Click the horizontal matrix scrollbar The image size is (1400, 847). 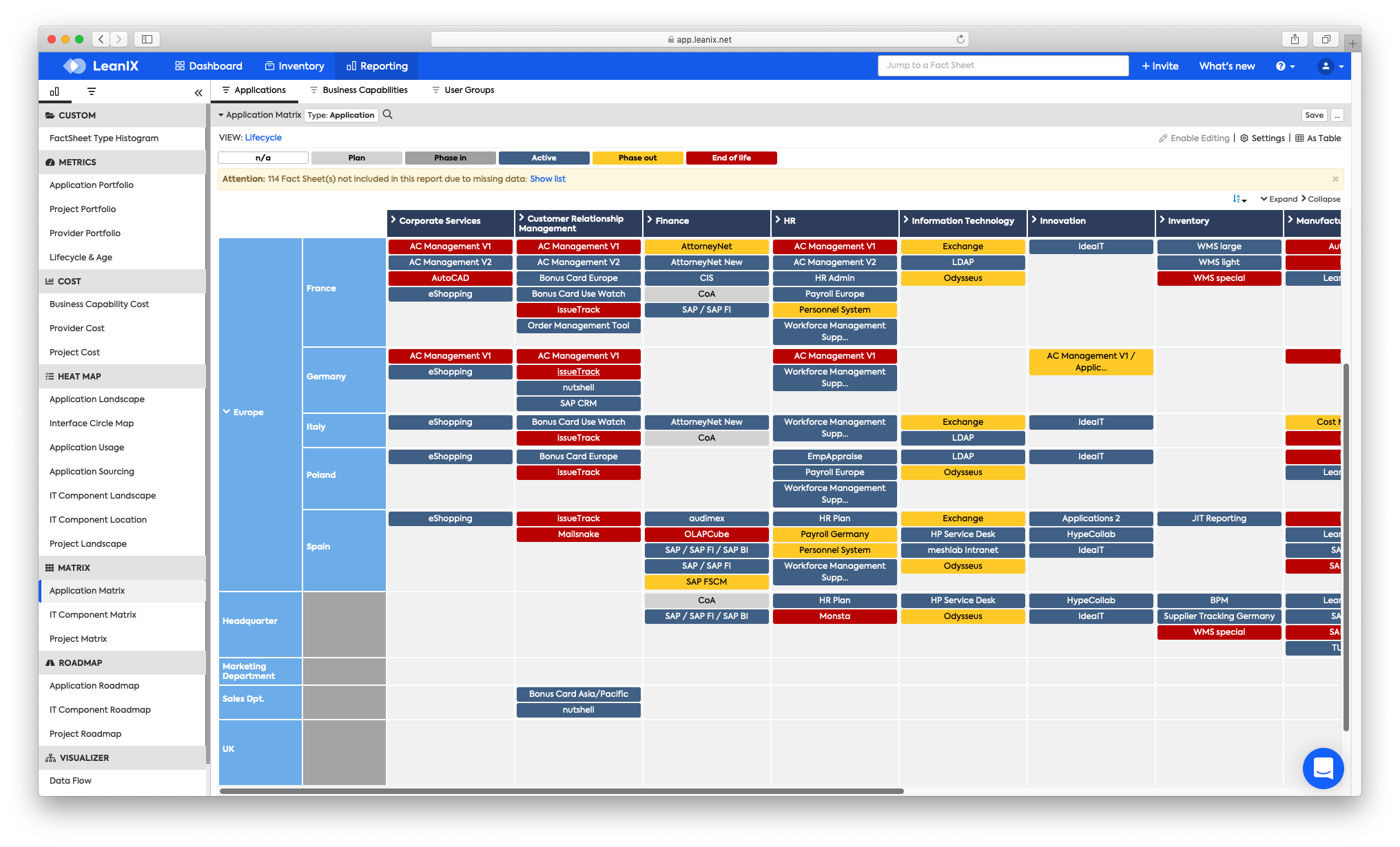pos(562,791)
